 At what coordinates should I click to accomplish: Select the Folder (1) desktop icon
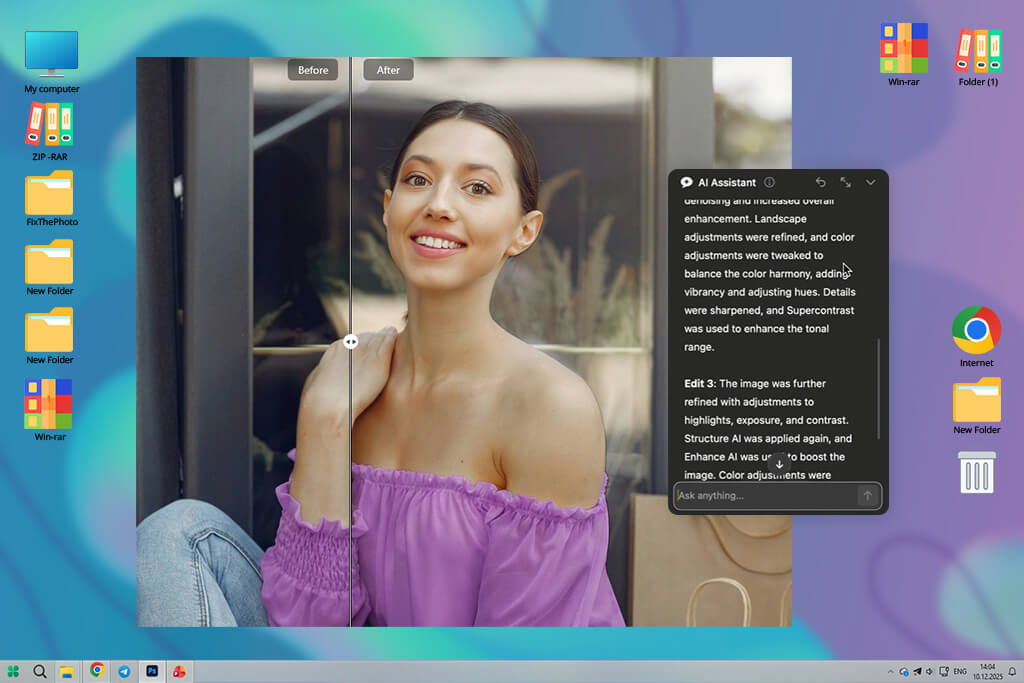click(x=978, y=57)
